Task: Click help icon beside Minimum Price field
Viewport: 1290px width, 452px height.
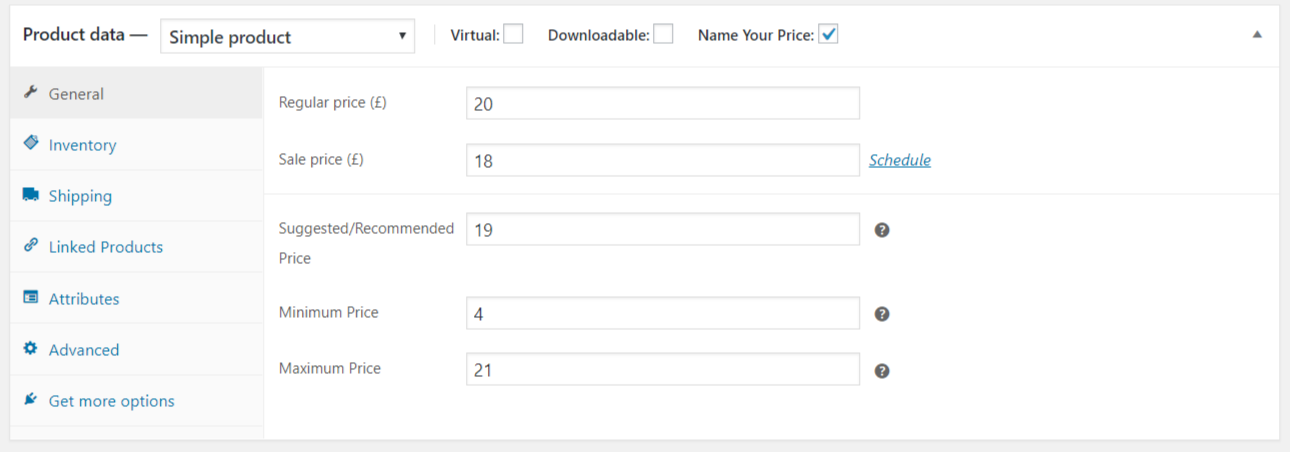Action: pos(882,314)
